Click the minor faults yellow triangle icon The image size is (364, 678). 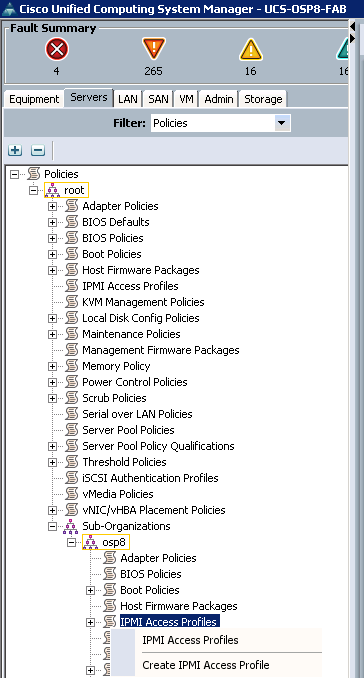tap(251, 50)
